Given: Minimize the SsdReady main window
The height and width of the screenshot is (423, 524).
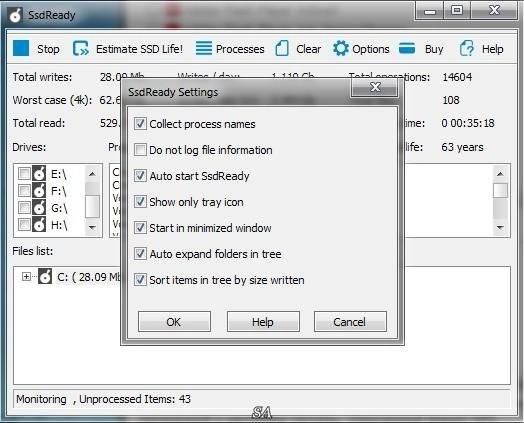Looking at the screenshot, I should point(429,11).
